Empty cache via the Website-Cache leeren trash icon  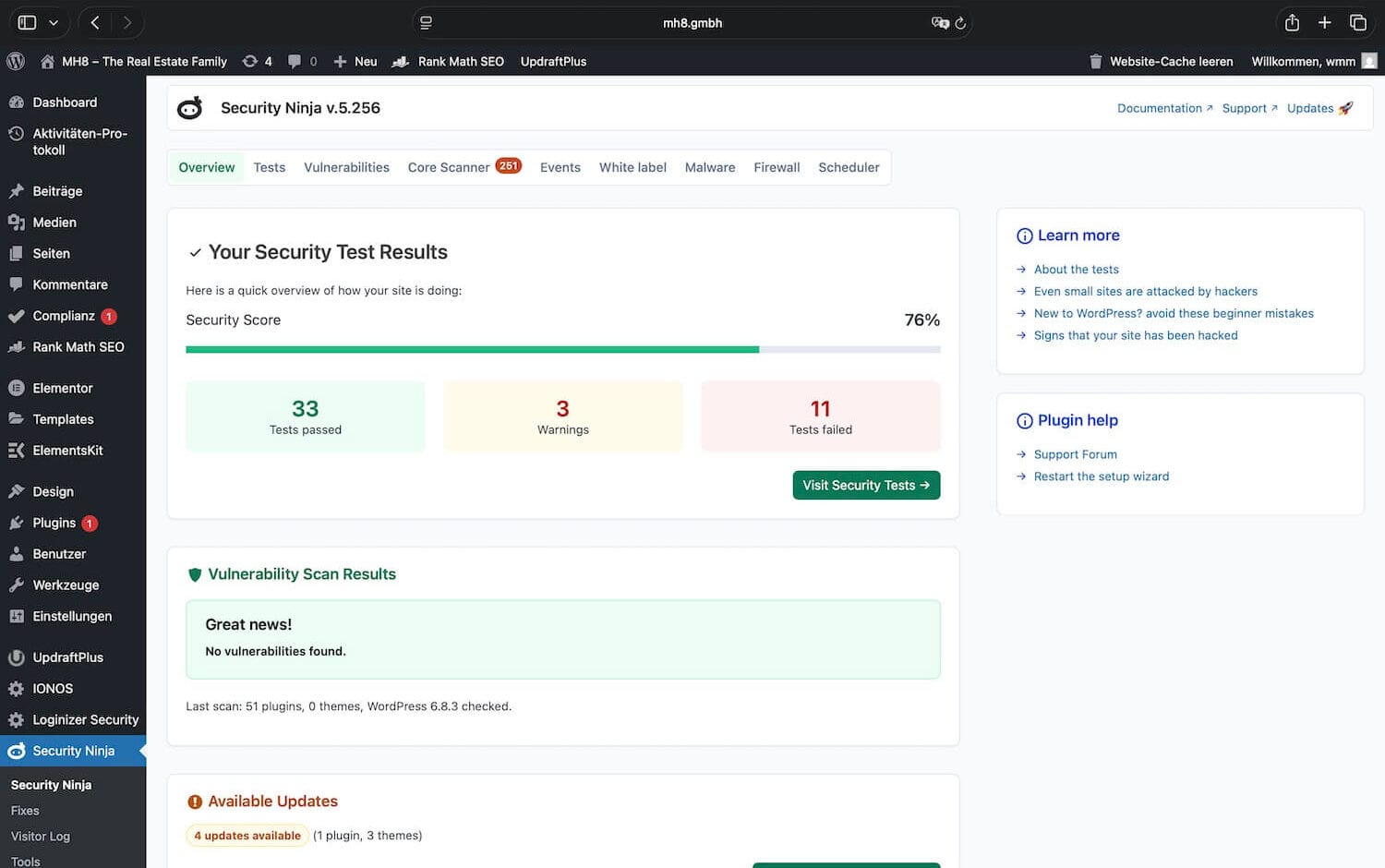point(1095,61)
